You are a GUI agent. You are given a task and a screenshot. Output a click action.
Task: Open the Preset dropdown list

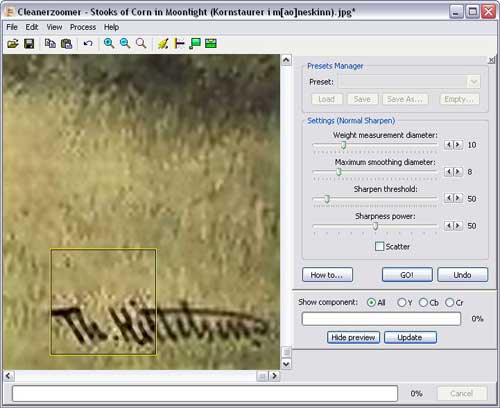tap(474, 82)
